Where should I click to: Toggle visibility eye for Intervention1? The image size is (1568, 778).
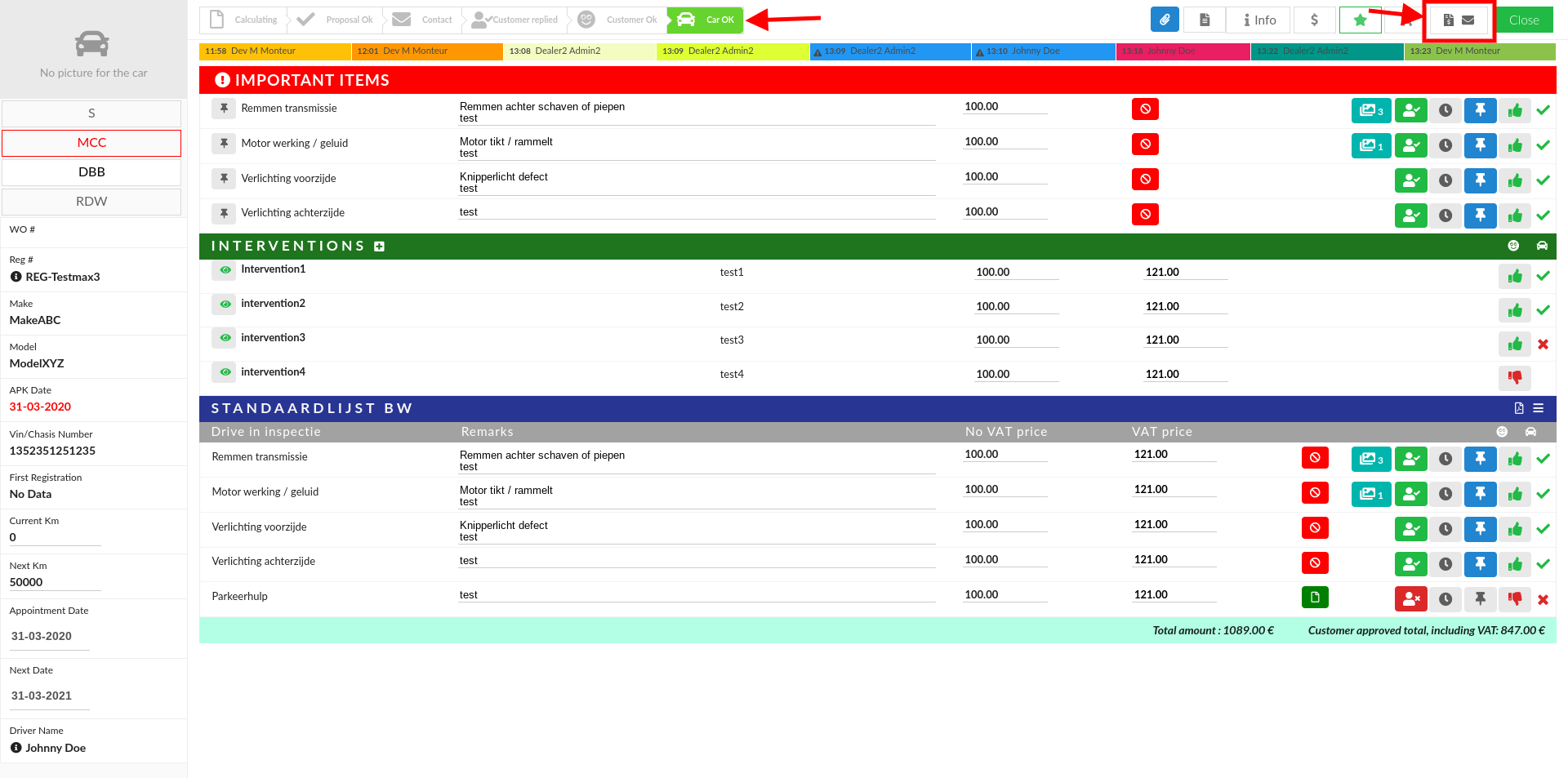tap(225, 269)
